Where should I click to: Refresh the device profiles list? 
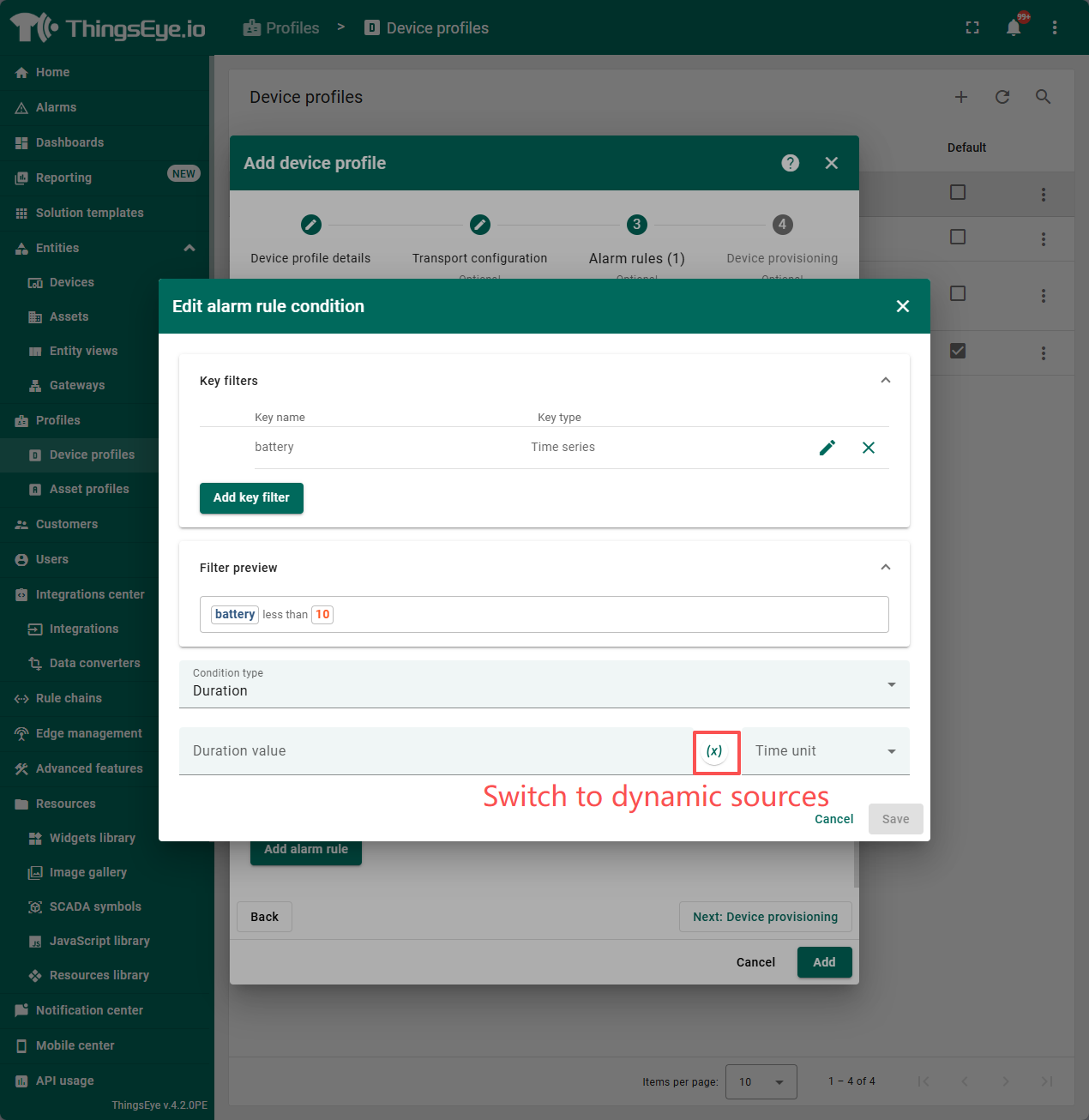point(1002,97)
